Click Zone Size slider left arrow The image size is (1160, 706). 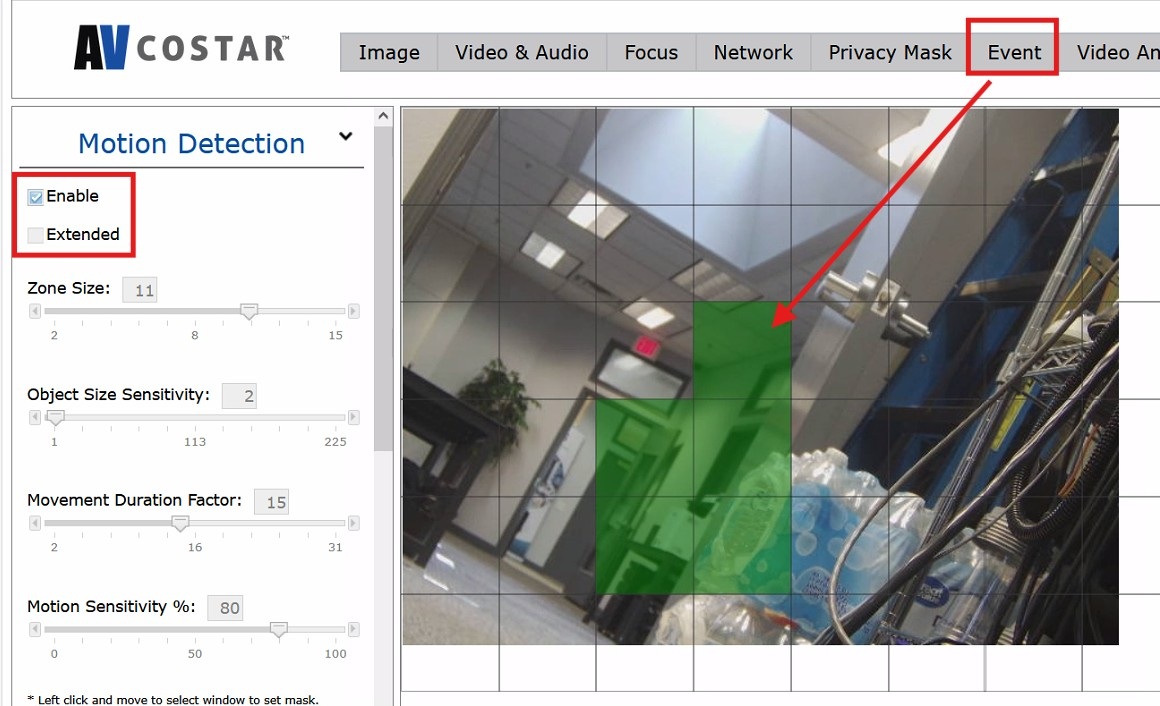coord(35,311)
